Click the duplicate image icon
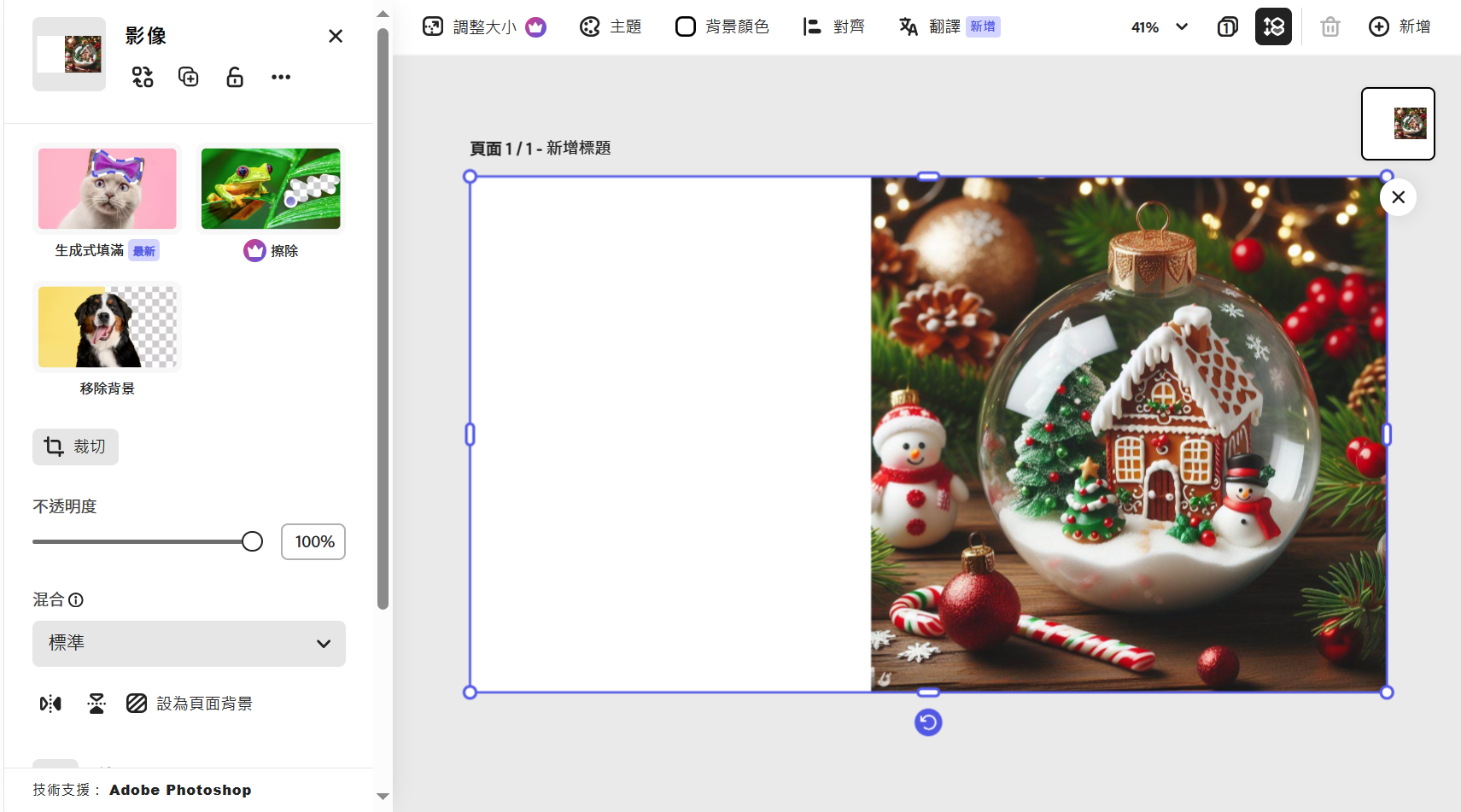 point(188,77)
